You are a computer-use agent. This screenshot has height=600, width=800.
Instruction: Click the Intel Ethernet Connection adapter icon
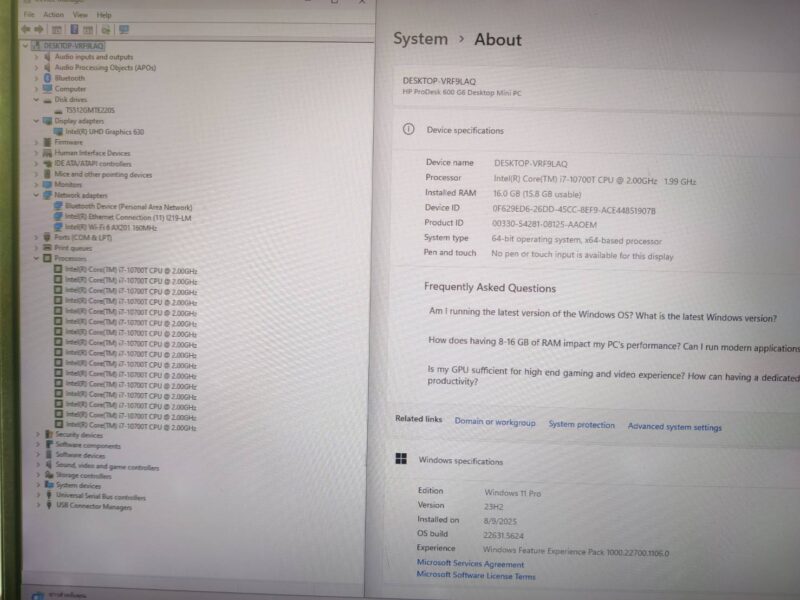[58, 217]
